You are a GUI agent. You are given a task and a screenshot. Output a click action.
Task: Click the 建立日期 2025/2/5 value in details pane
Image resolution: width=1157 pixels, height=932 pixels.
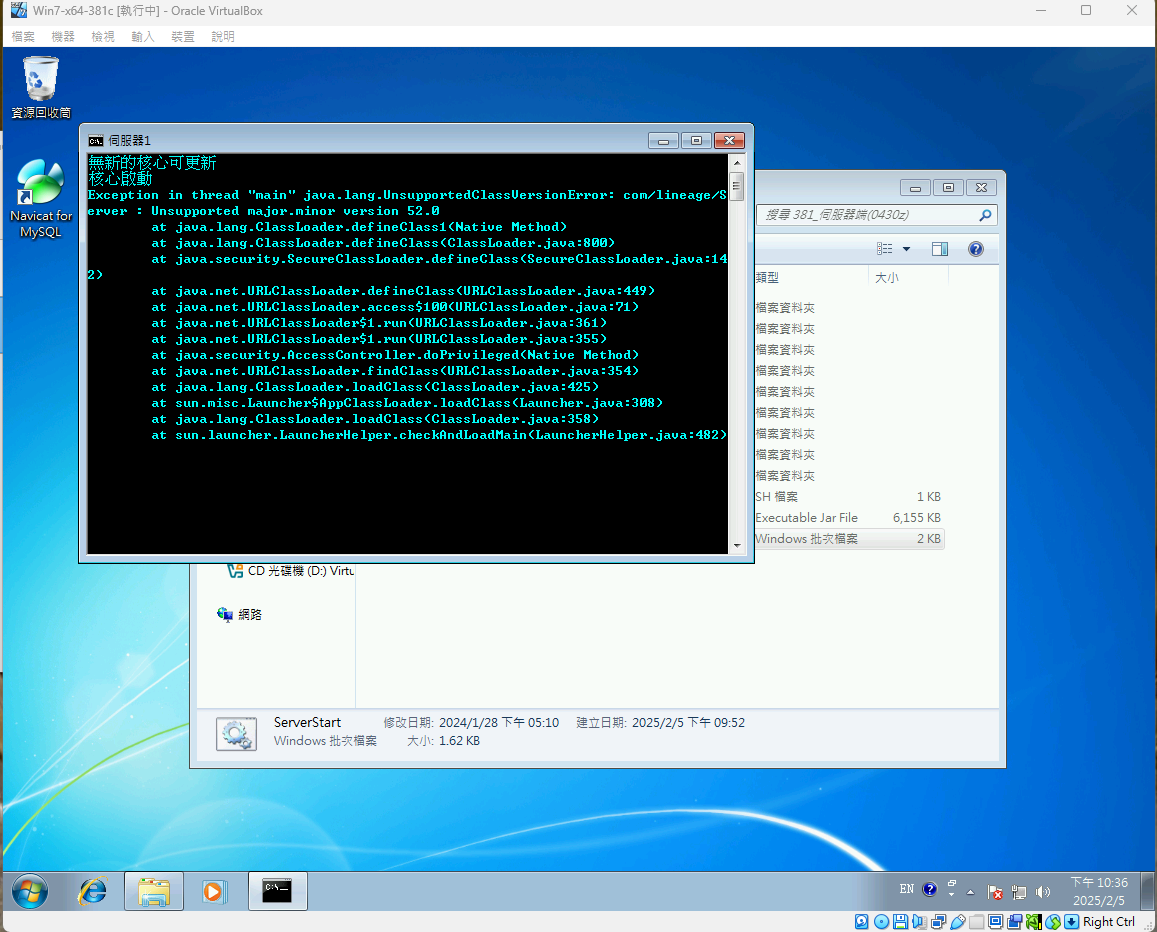click(x=688, y=722)
